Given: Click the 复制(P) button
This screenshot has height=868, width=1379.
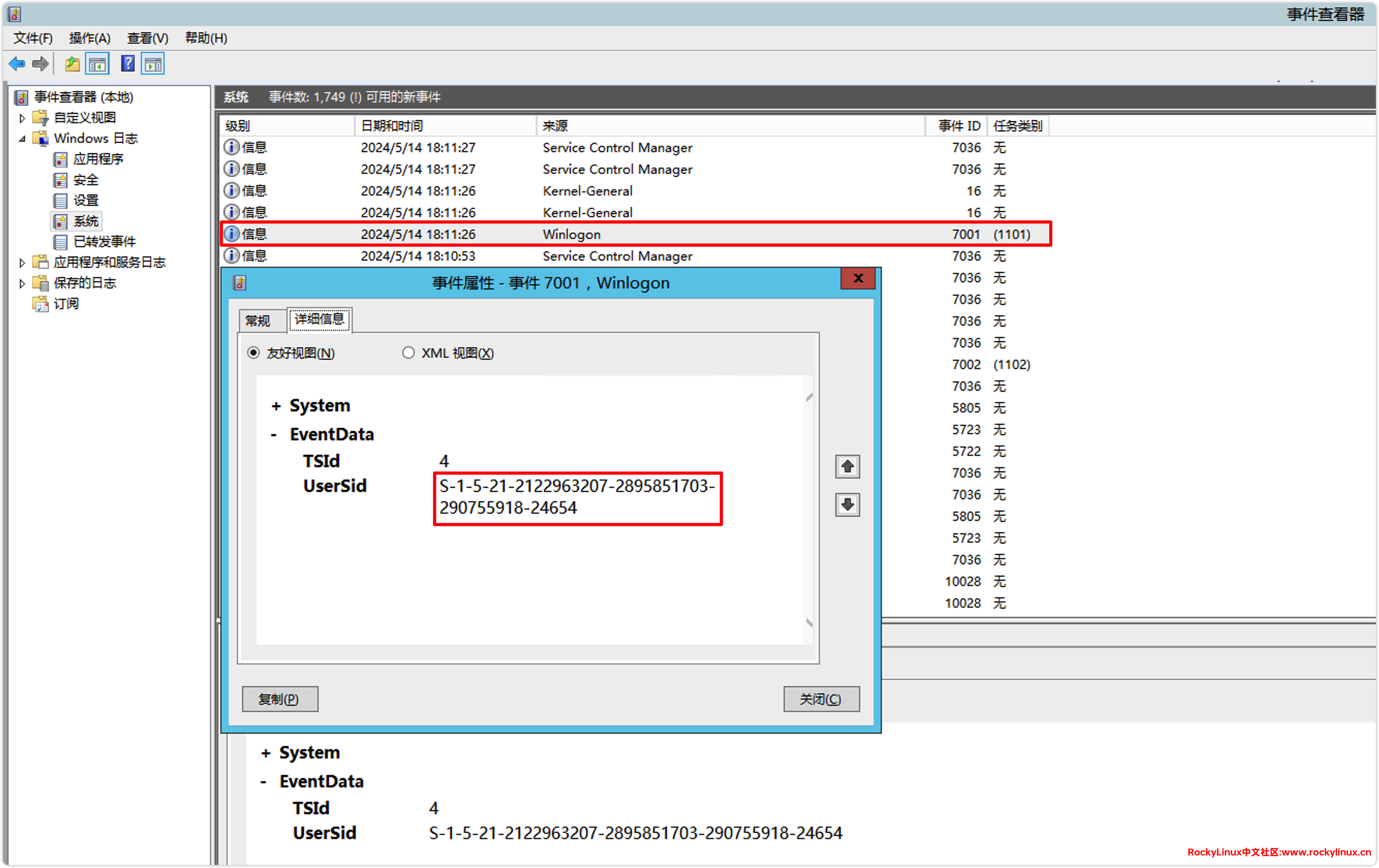Looking at the screenshot, I should click(280, 699).
